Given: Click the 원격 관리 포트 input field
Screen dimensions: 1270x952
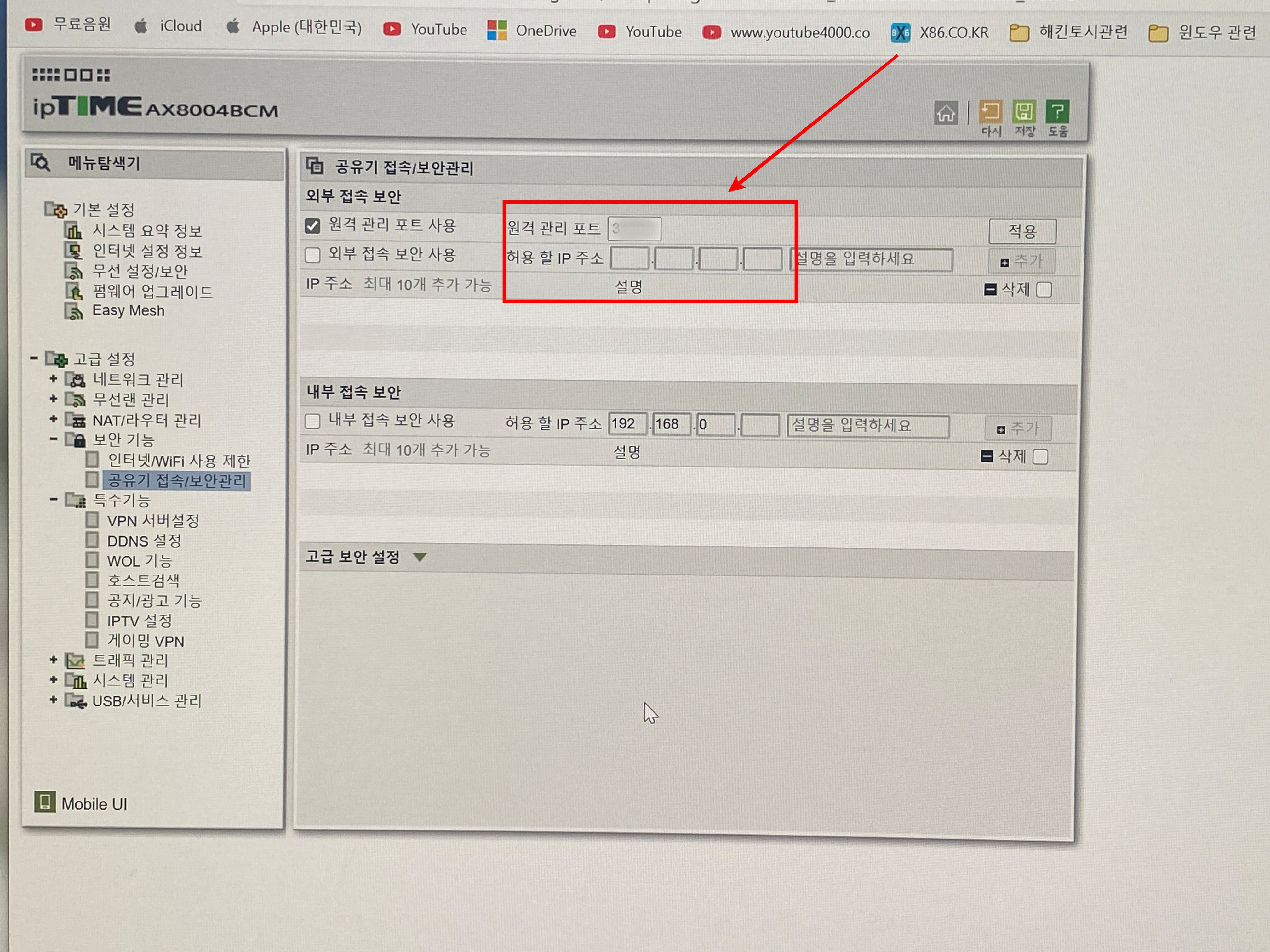Looking at the screenshot, I should (x=634, y=229).
